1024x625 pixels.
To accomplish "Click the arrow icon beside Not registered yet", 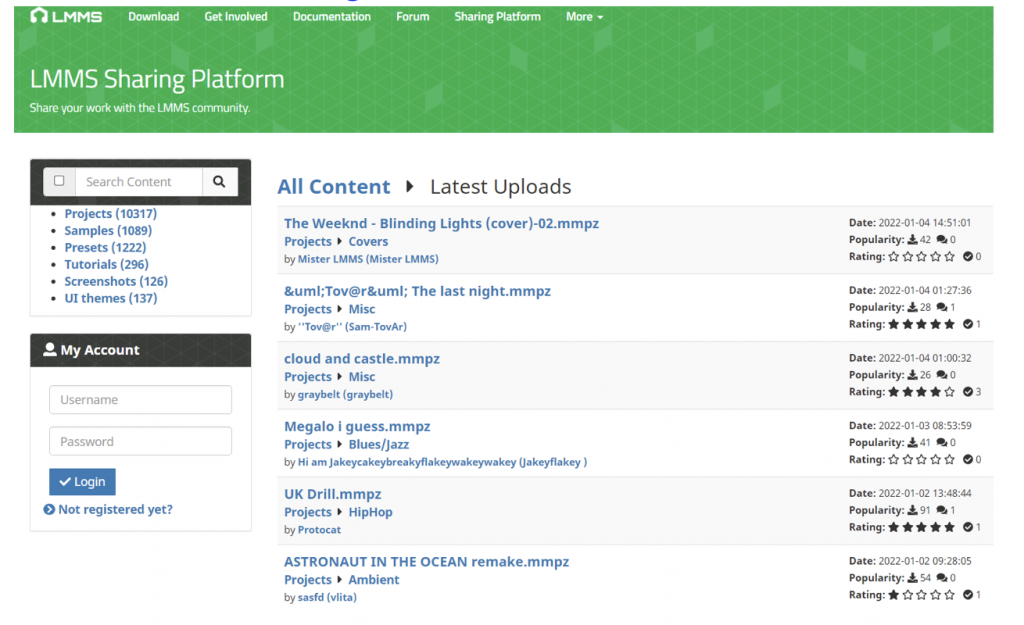I will 49,510.
